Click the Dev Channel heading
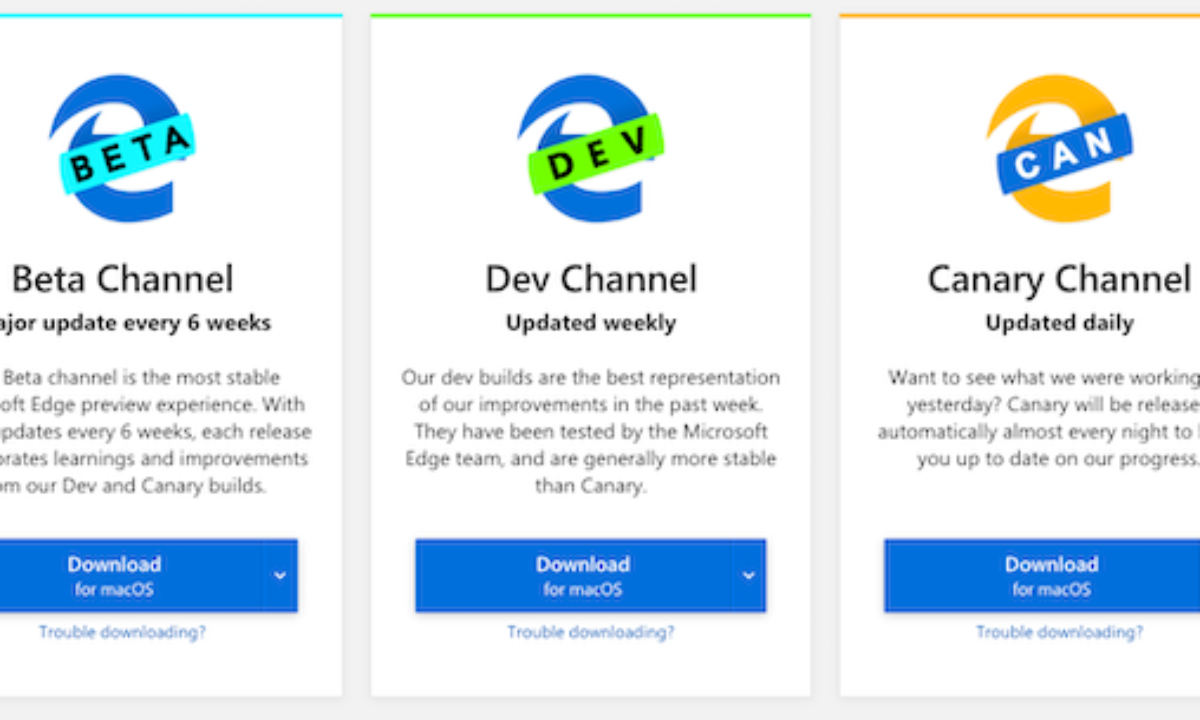Image resolution: width=1200 pixels, height=720 pixels. 590,279
